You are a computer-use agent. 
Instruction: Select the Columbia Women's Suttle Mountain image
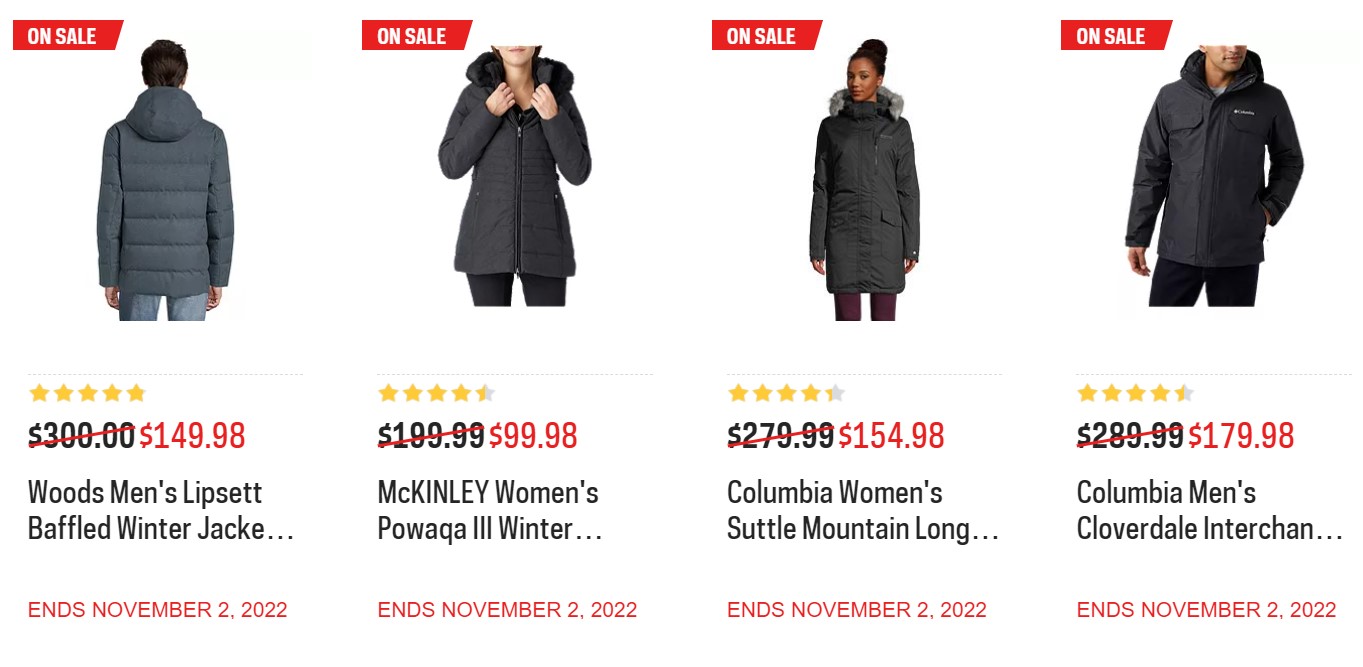click(864, 180)
